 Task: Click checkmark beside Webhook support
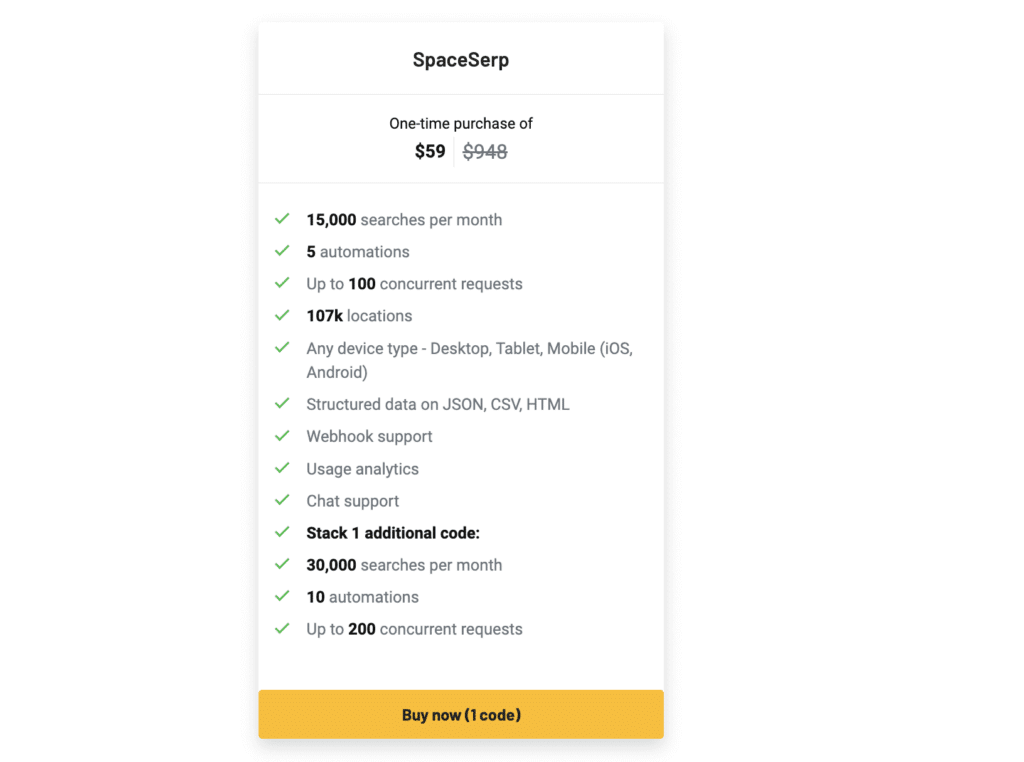tap(283, 436)
